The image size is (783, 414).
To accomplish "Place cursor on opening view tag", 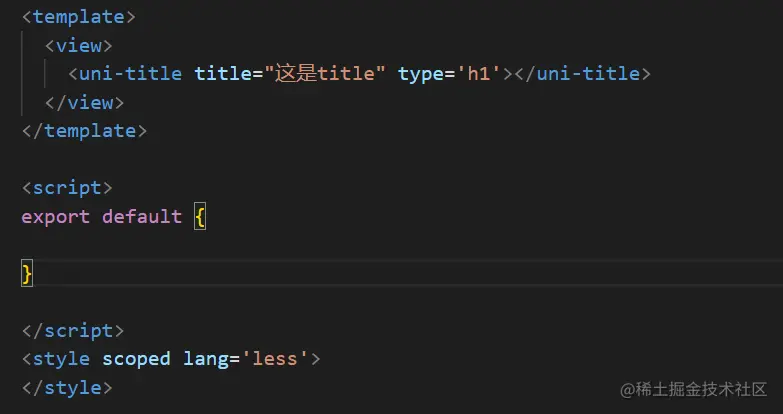I will tap(79, 46).
